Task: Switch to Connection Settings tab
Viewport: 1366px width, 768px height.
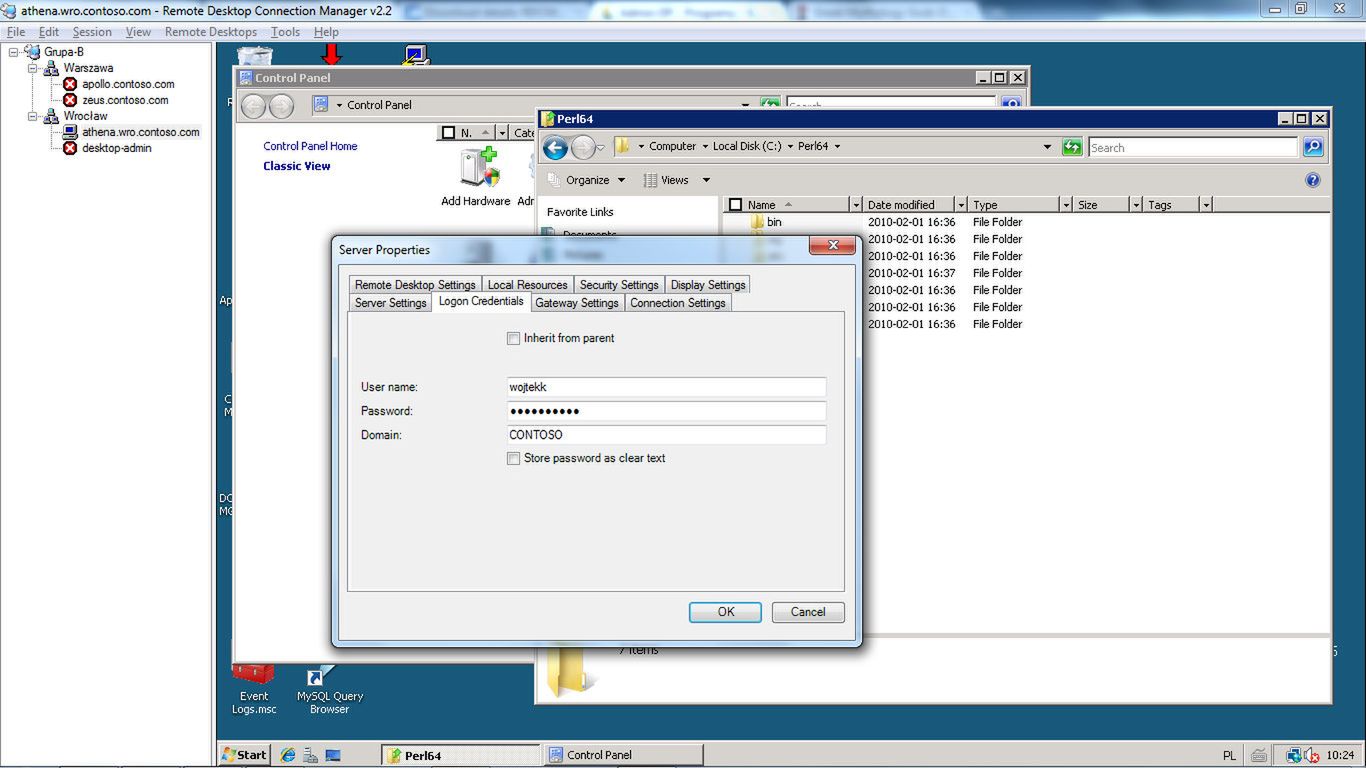Action: pyautogui.click(x=678, y=303)
